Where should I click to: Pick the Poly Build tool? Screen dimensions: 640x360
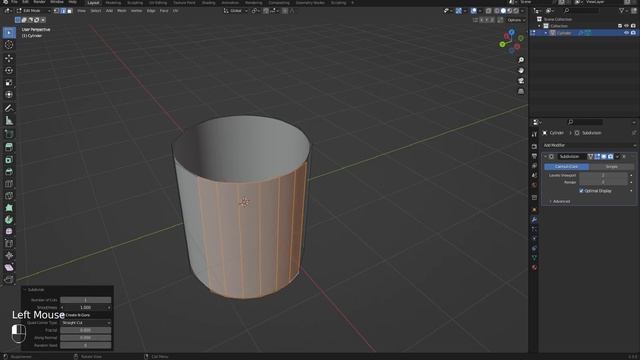(x=9, y=208)
